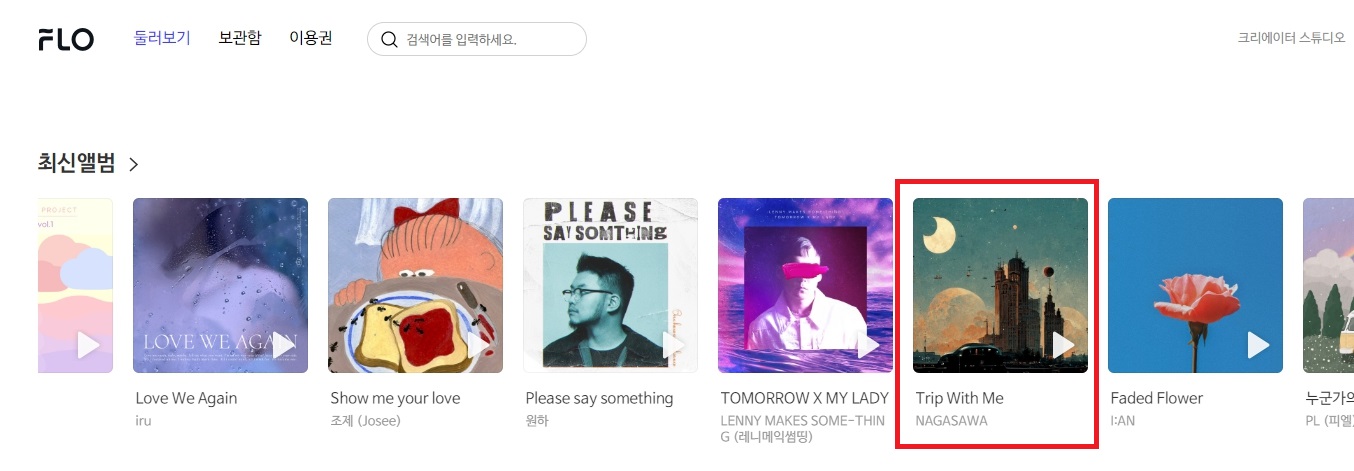Play the Love We Again album

point(283,345)
